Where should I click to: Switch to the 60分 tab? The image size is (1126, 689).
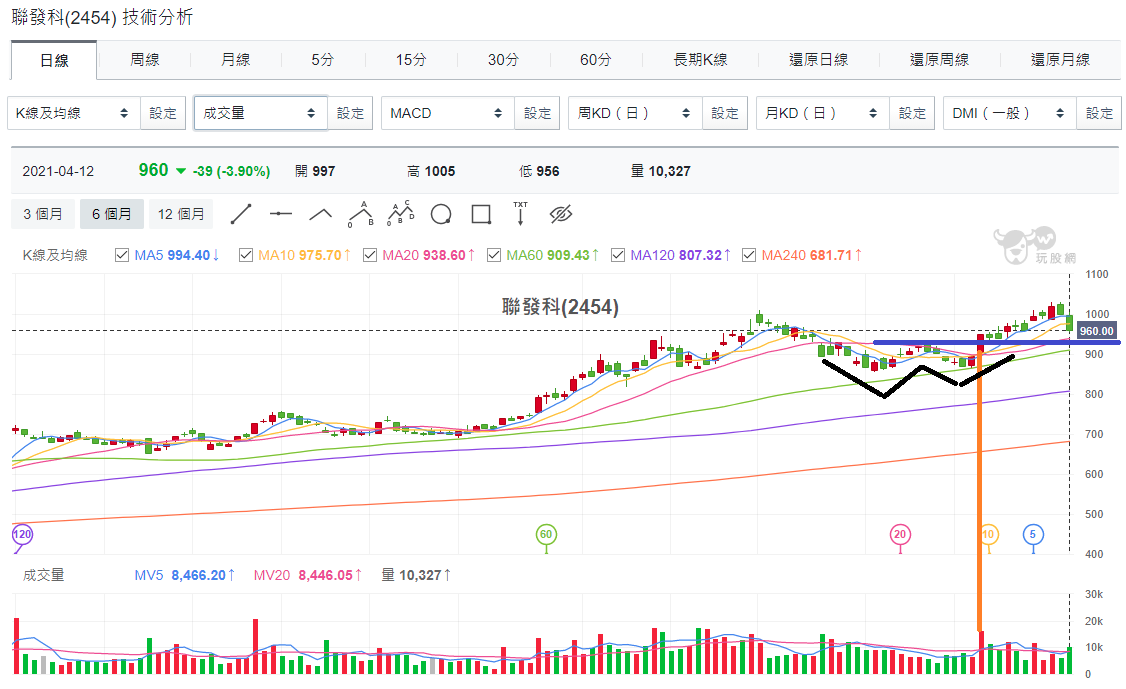click(x=595, y=60)
